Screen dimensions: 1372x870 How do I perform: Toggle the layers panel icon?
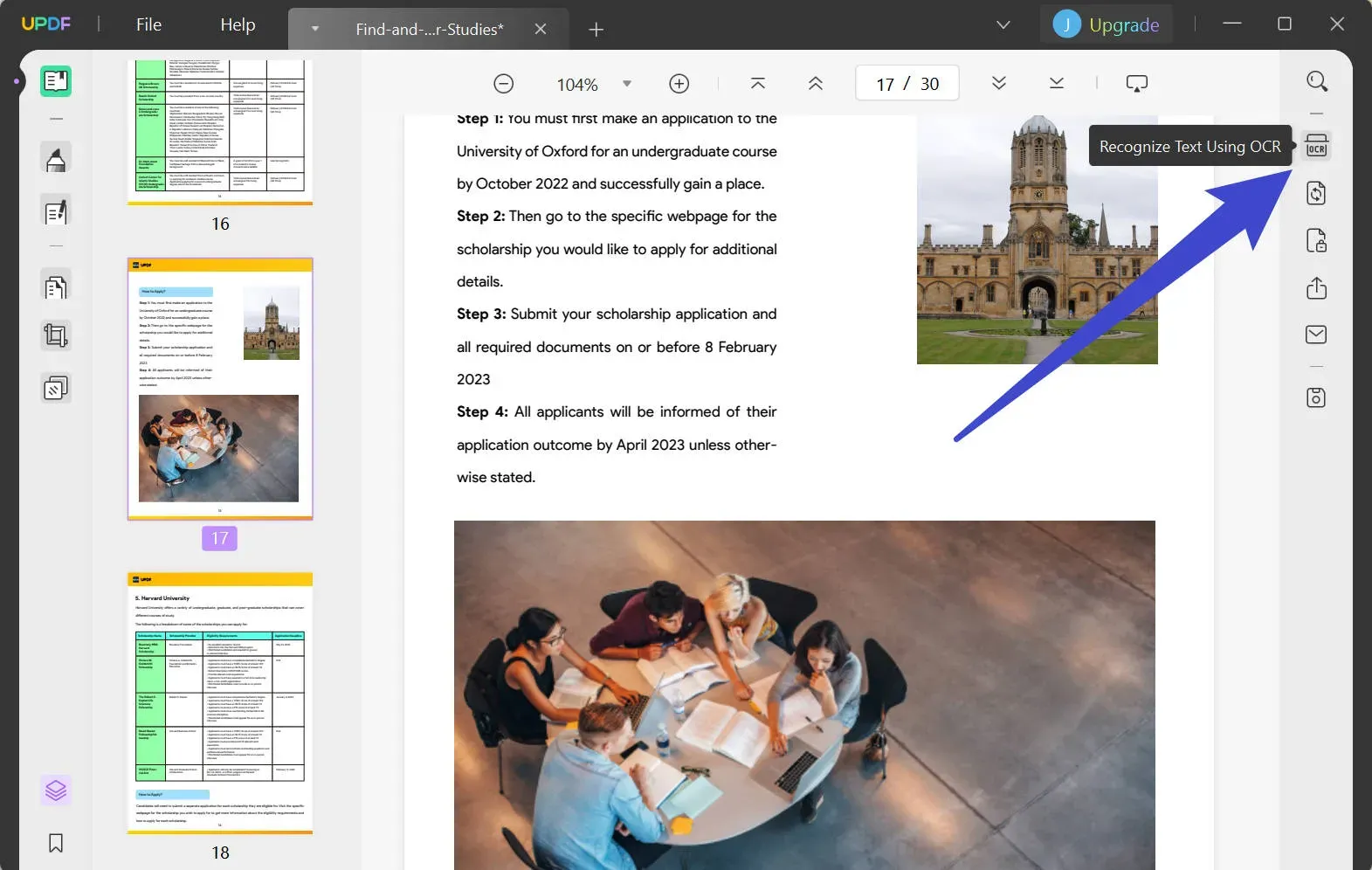click(x=56, y=791)
